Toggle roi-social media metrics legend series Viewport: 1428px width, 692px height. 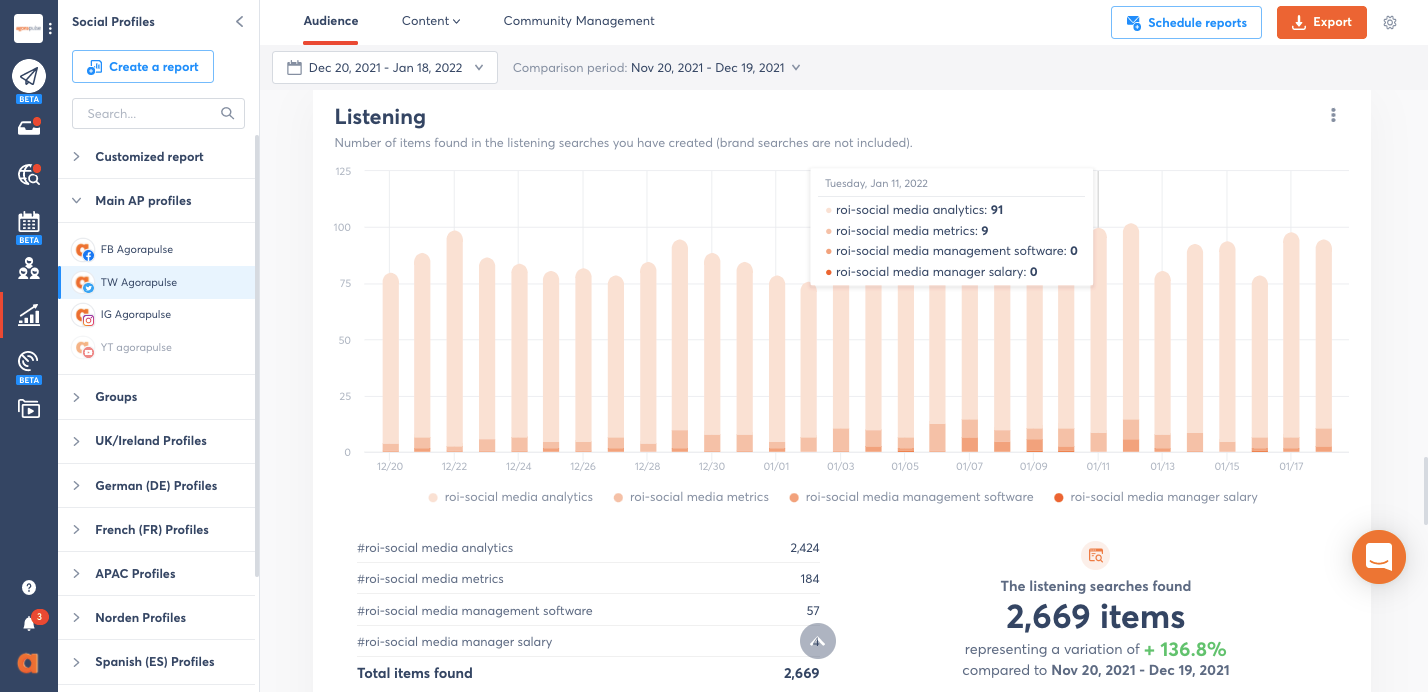click(x=691, y=497)
